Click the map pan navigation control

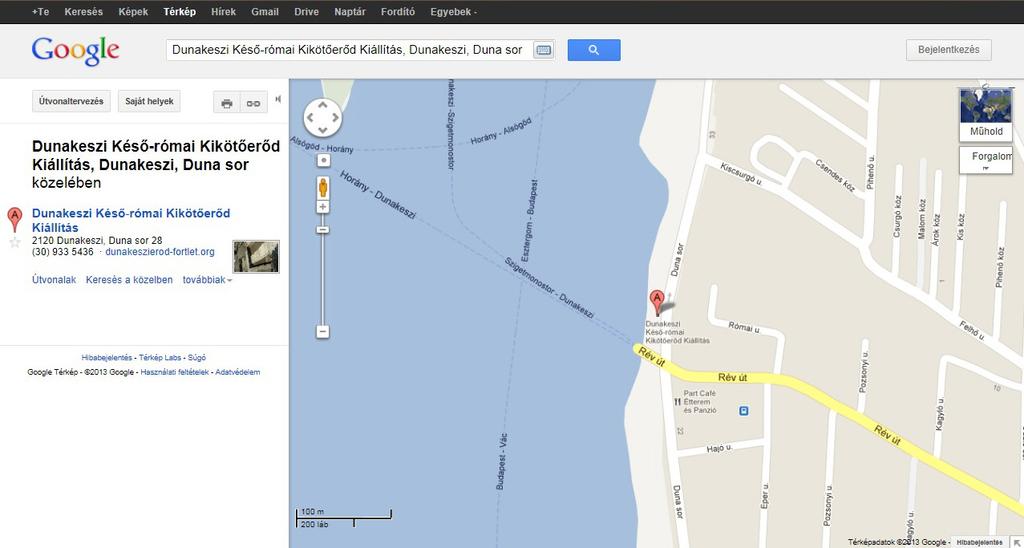[323, 118]
